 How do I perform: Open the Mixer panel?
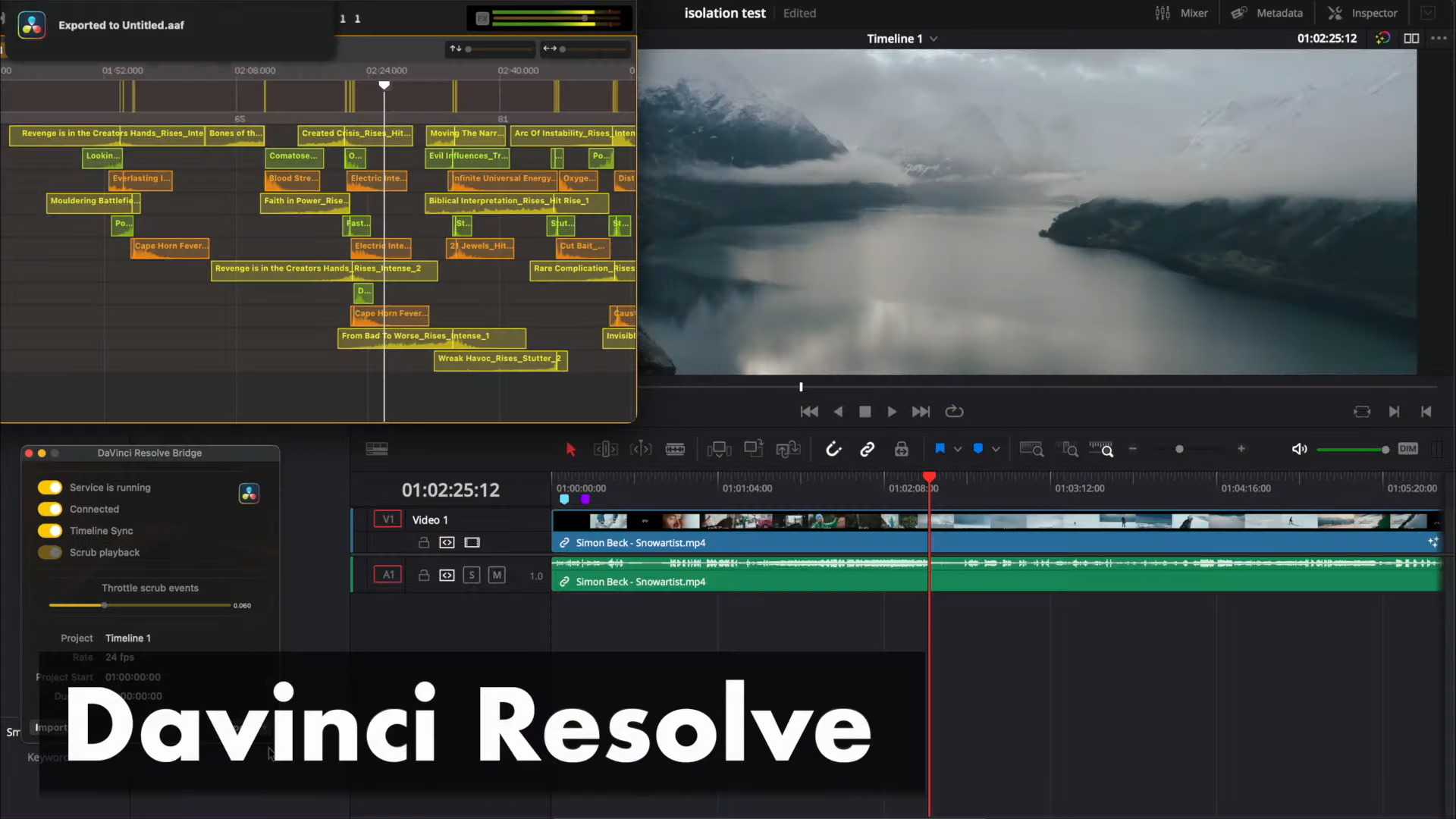point(1181,13)
